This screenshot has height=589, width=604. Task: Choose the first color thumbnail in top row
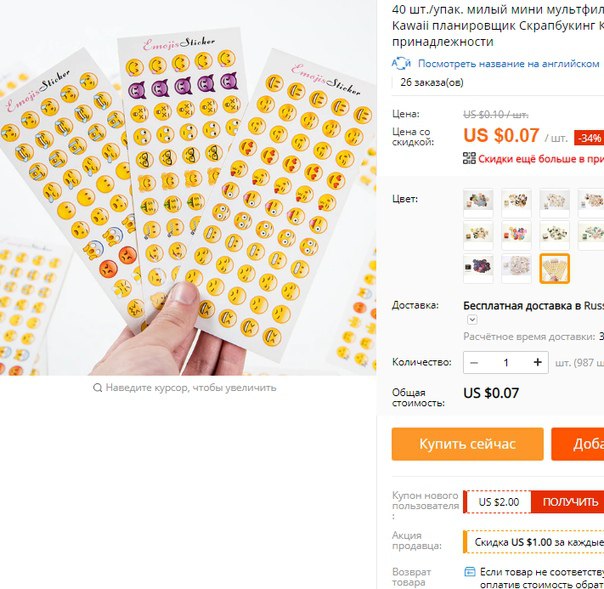[x=478, y=203]
